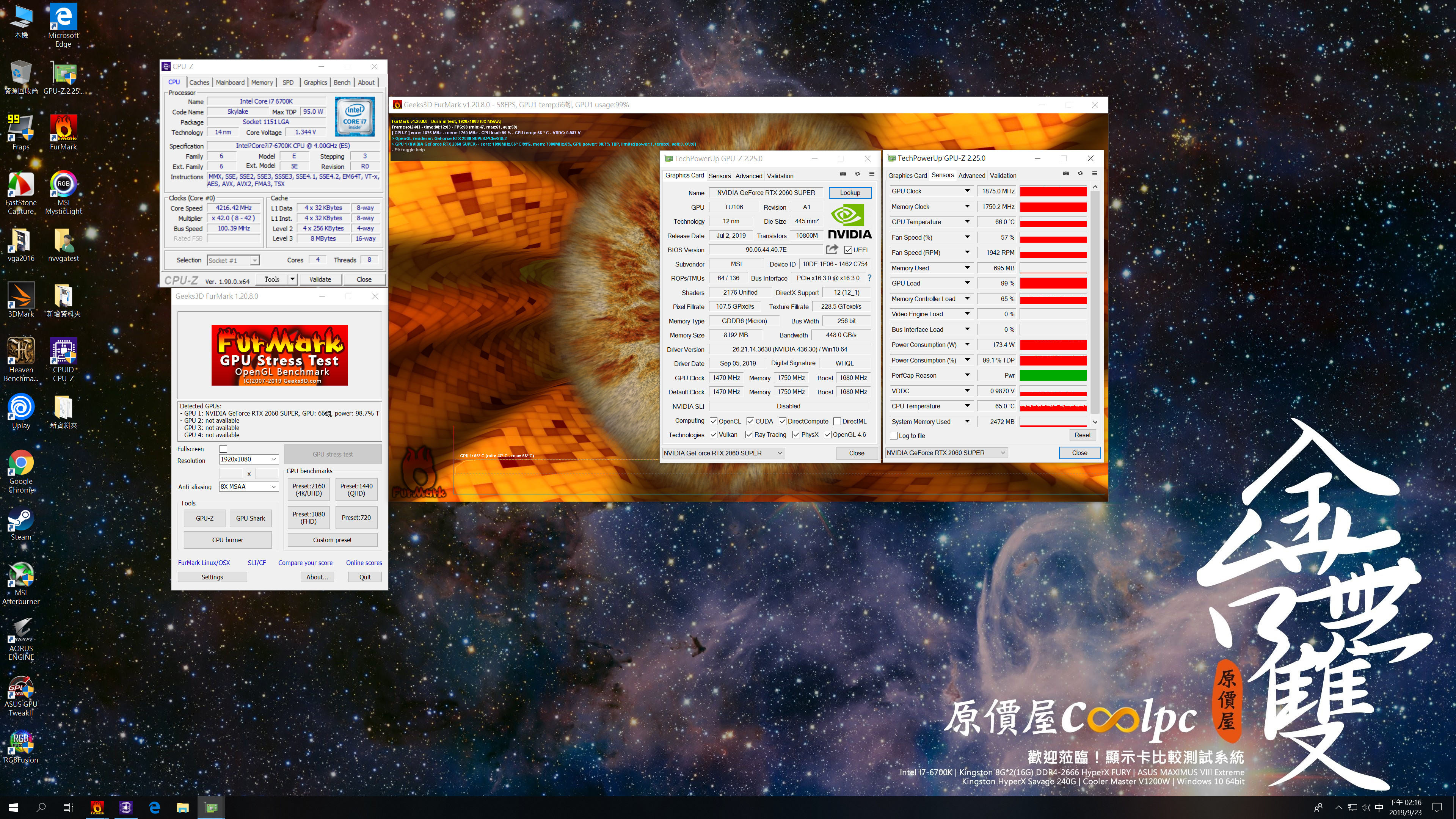The image size is (1456, 819).
Task: Launch the RGBFusion desktop icon
Action: pyautogui.click(x=21, y=747)
